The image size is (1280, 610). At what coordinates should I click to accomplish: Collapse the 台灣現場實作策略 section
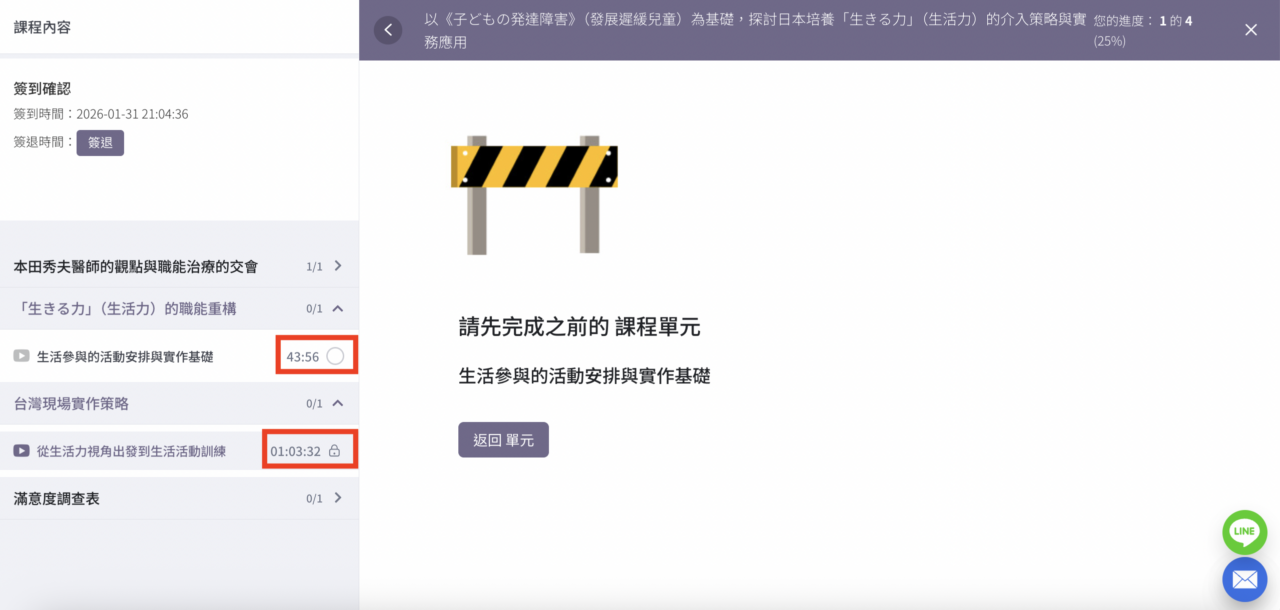pos(338,404)
